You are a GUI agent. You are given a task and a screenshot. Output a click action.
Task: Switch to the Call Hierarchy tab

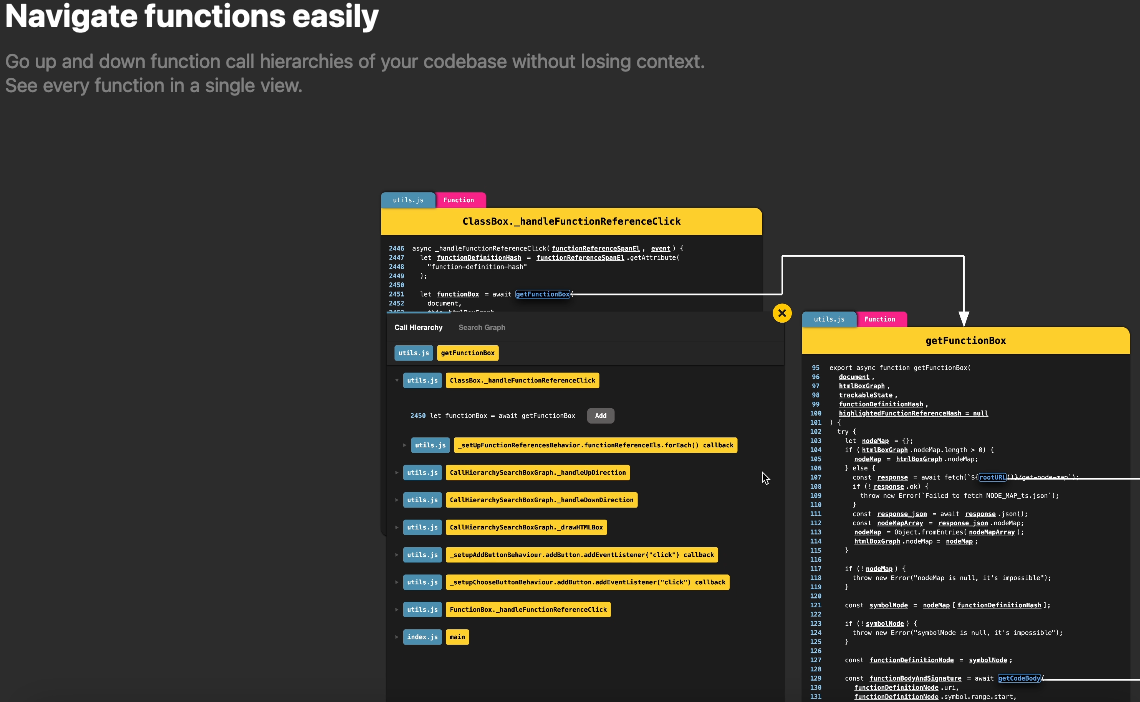pyautogui.click(x=418, y=328)
